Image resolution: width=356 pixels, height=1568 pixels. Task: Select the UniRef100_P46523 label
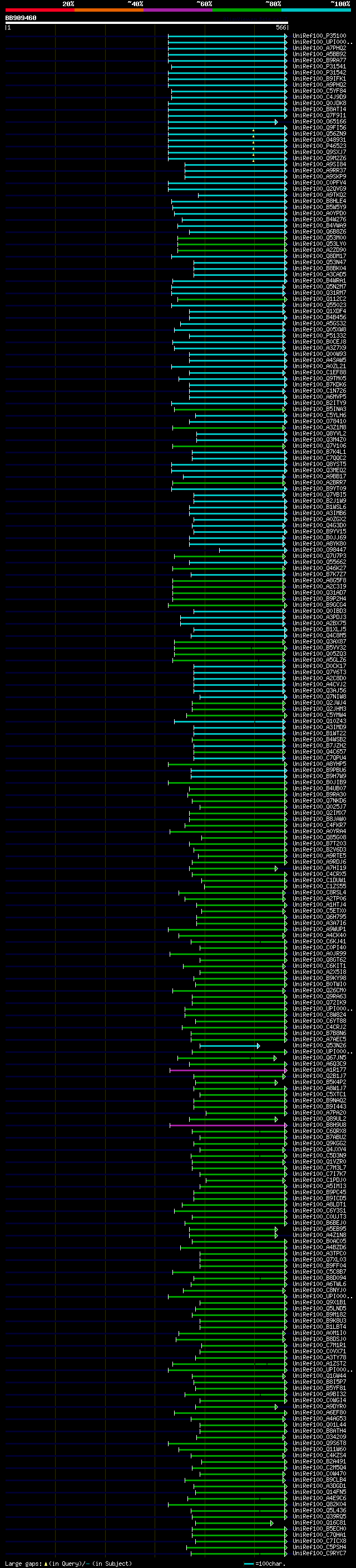pyautogui.click(x=319, y=146)
